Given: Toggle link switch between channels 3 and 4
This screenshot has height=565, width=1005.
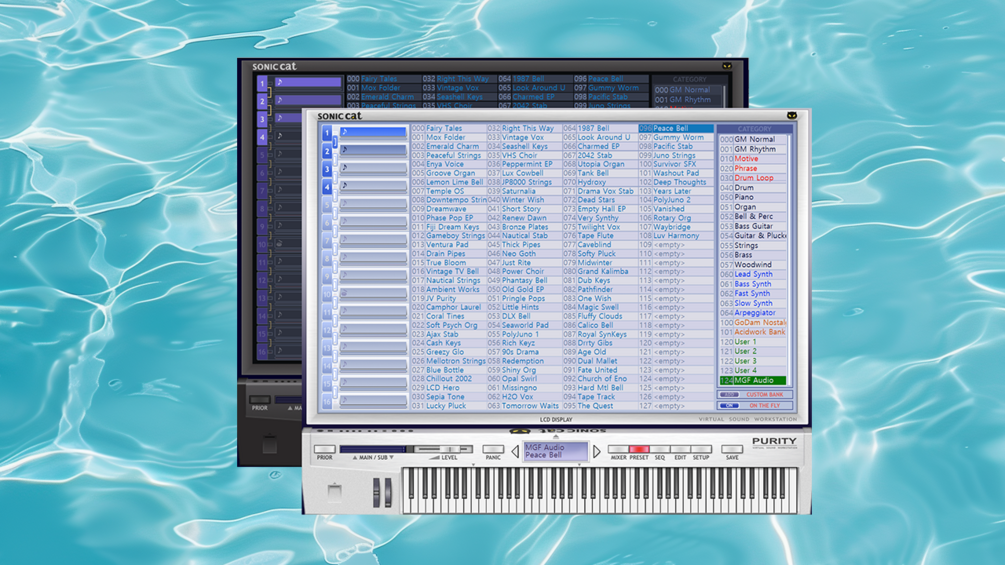Looking at the screenshot, I should (335, 178).
